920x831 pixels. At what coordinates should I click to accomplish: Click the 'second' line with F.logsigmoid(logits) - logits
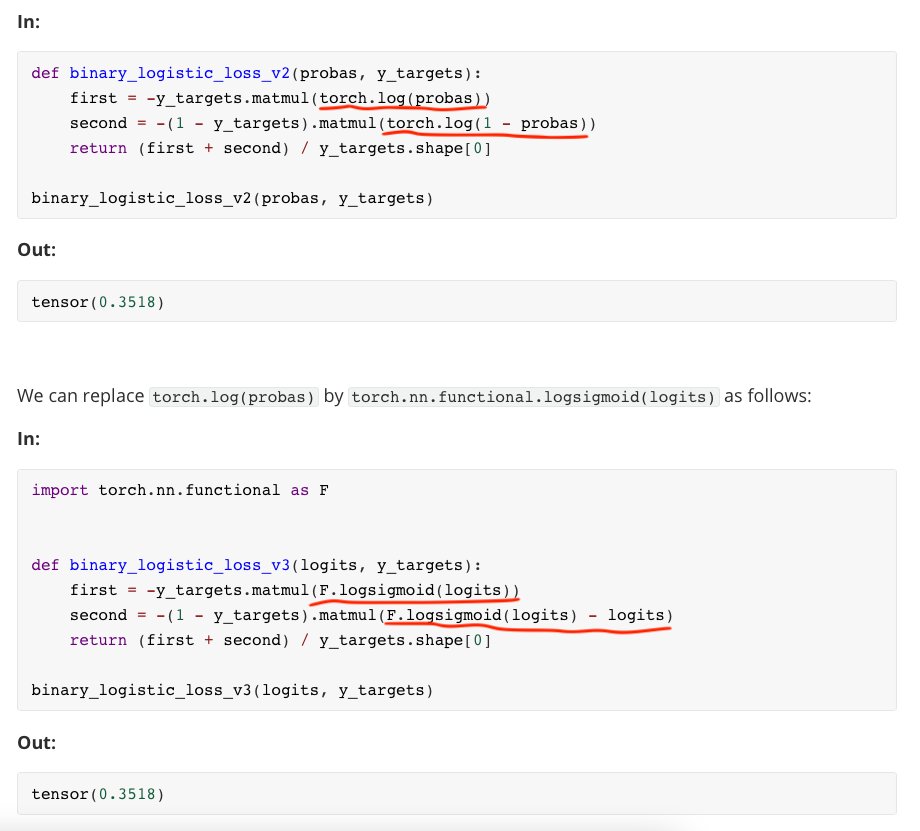coord(371,615)
